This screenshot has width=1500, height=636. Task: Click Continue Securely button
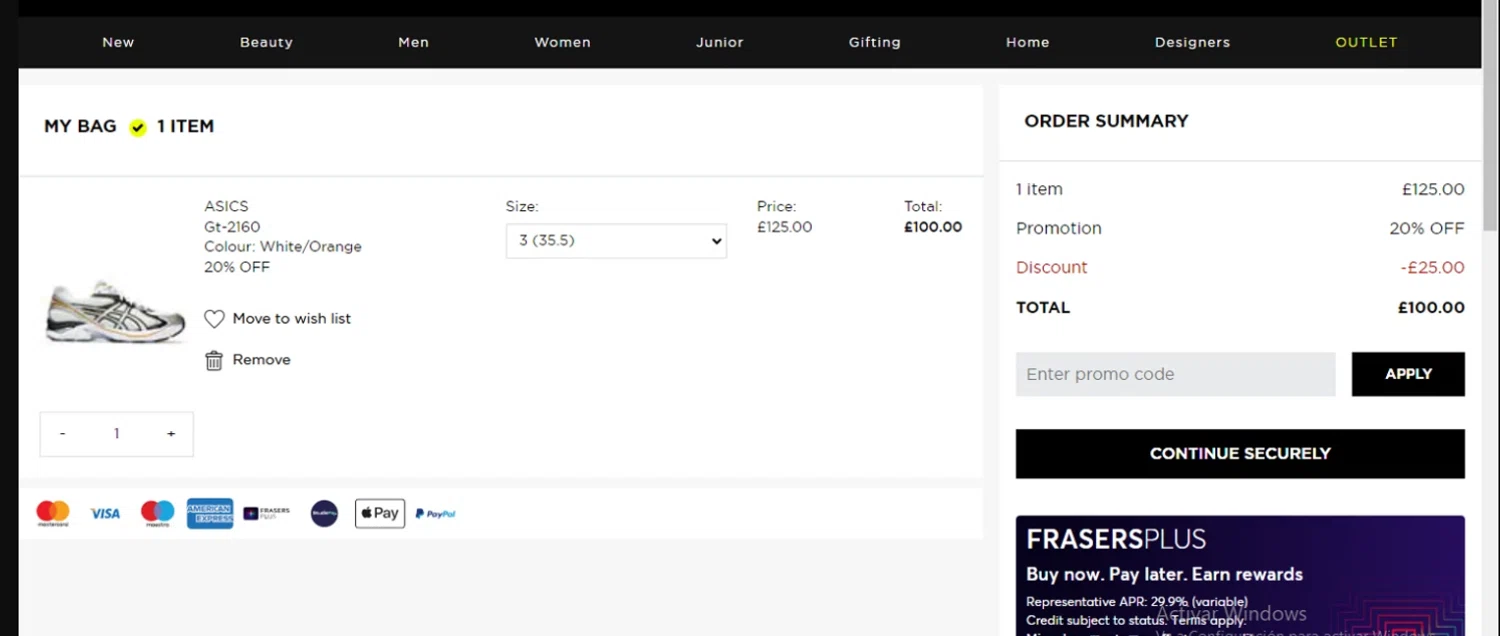click(x=1240, y=454)
